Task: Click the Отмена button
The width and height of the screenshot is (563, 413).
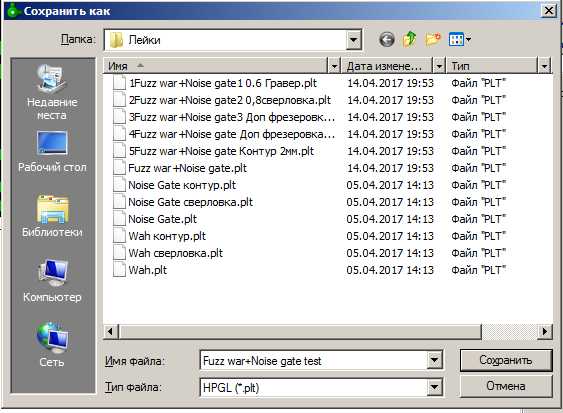Action: (506, 386)
